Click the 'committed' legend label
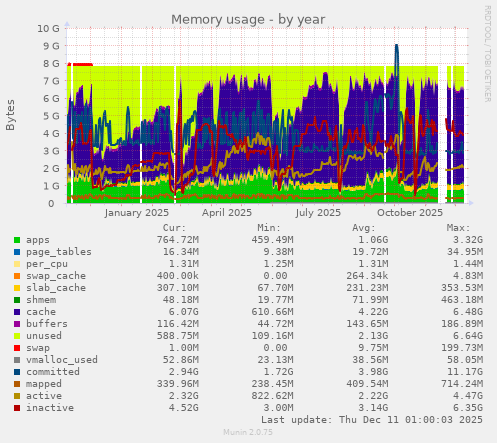Screen dimensions: 497x443 (53, 372)
